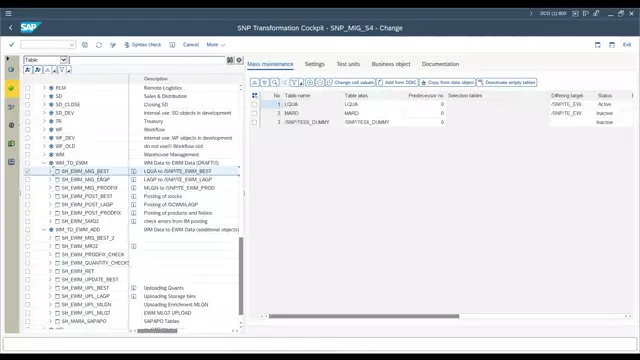The width and height of the screenshot is (640, 360).
Task: Click the search settings gear icon
Action: click(239, 60)
